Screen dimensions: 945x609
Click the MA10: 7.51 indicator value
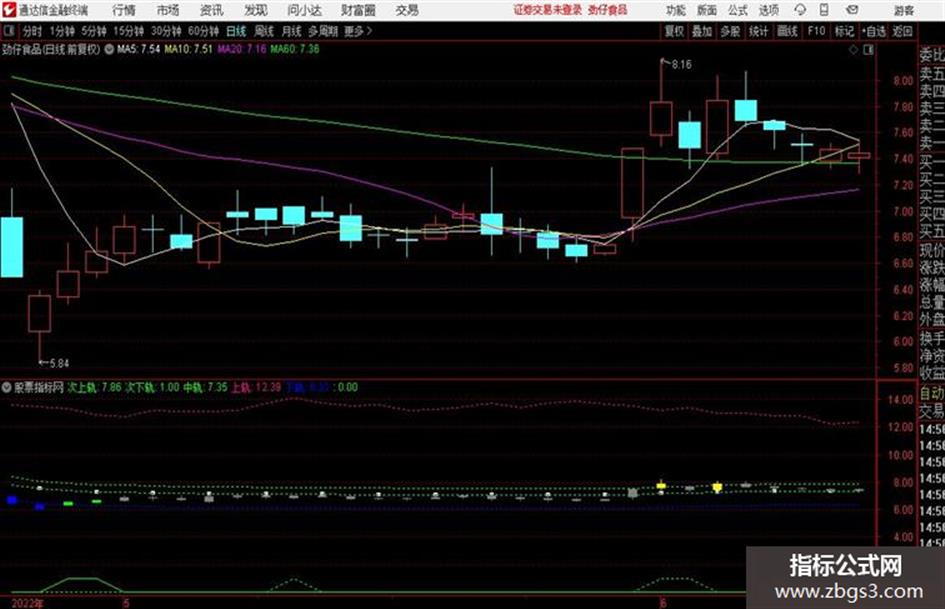click(x=189, y=49)
